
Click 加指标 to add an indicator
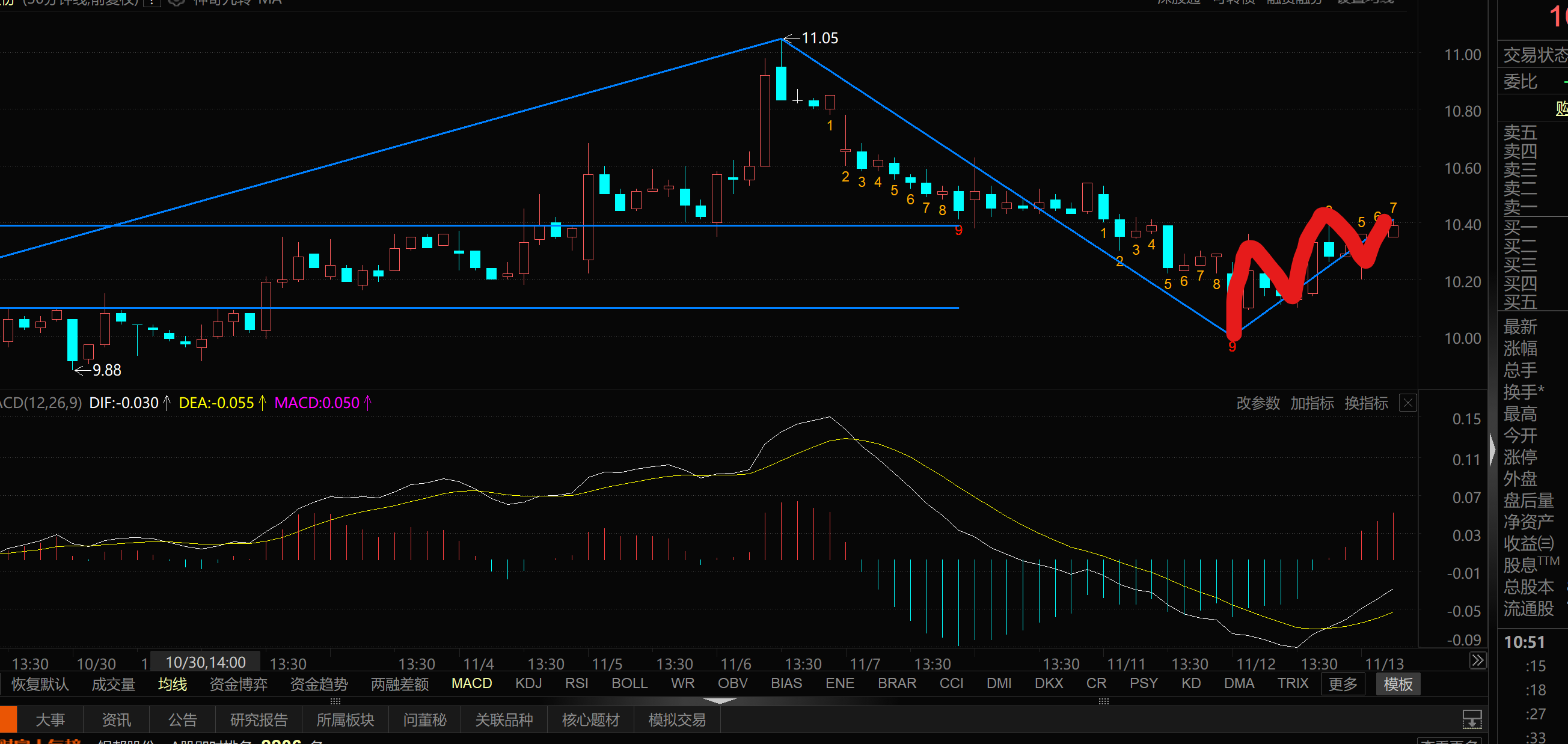[1312, 403]
